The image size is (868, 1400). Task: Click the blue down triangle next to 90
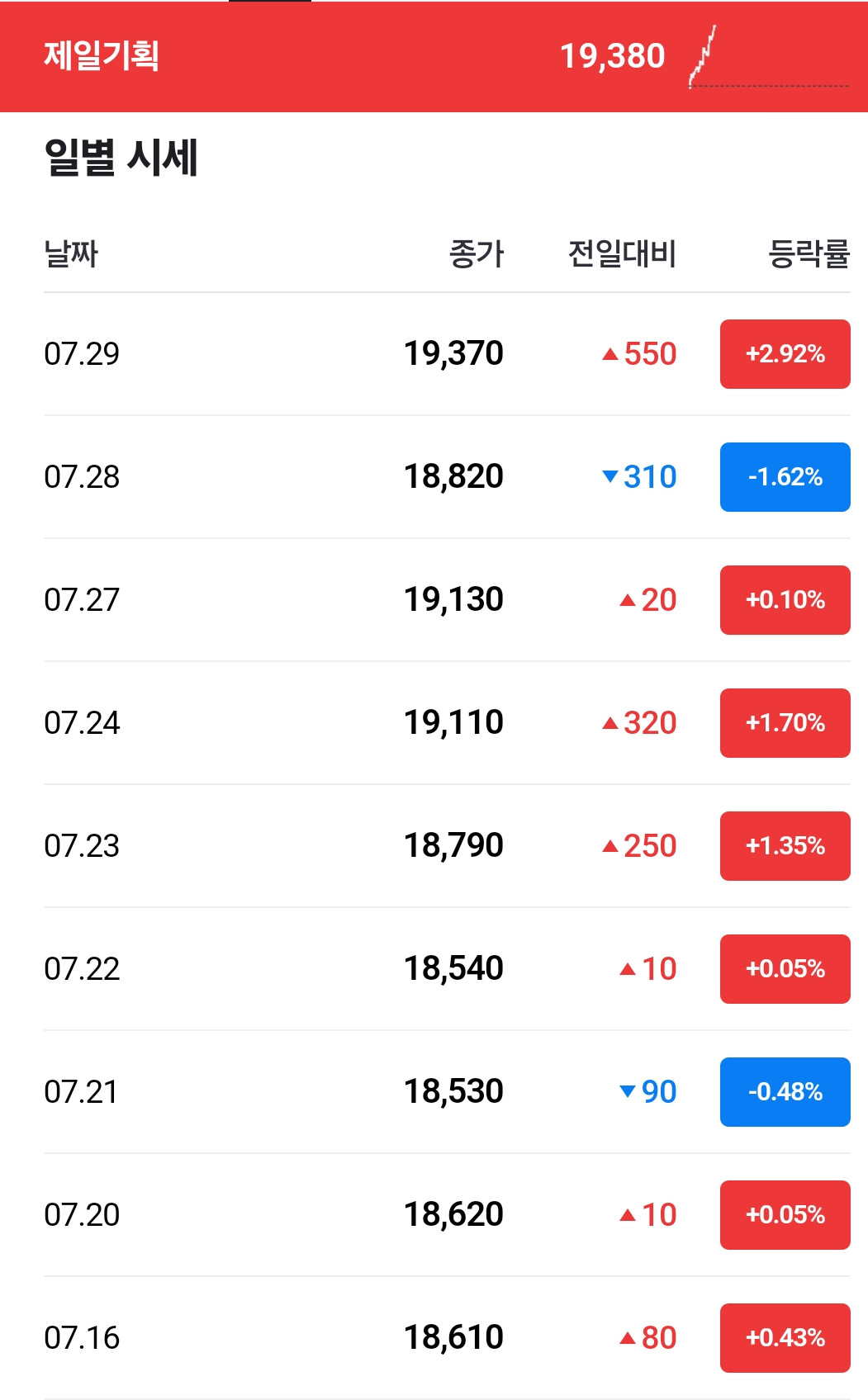(x=628, y=1091)
